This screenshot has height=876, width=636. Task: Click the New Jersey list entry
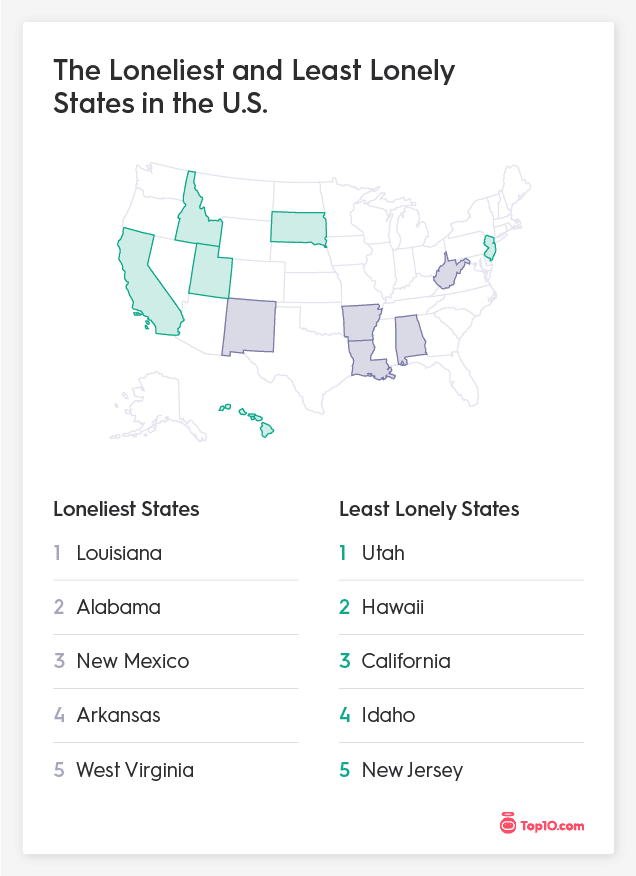[412, 770]
